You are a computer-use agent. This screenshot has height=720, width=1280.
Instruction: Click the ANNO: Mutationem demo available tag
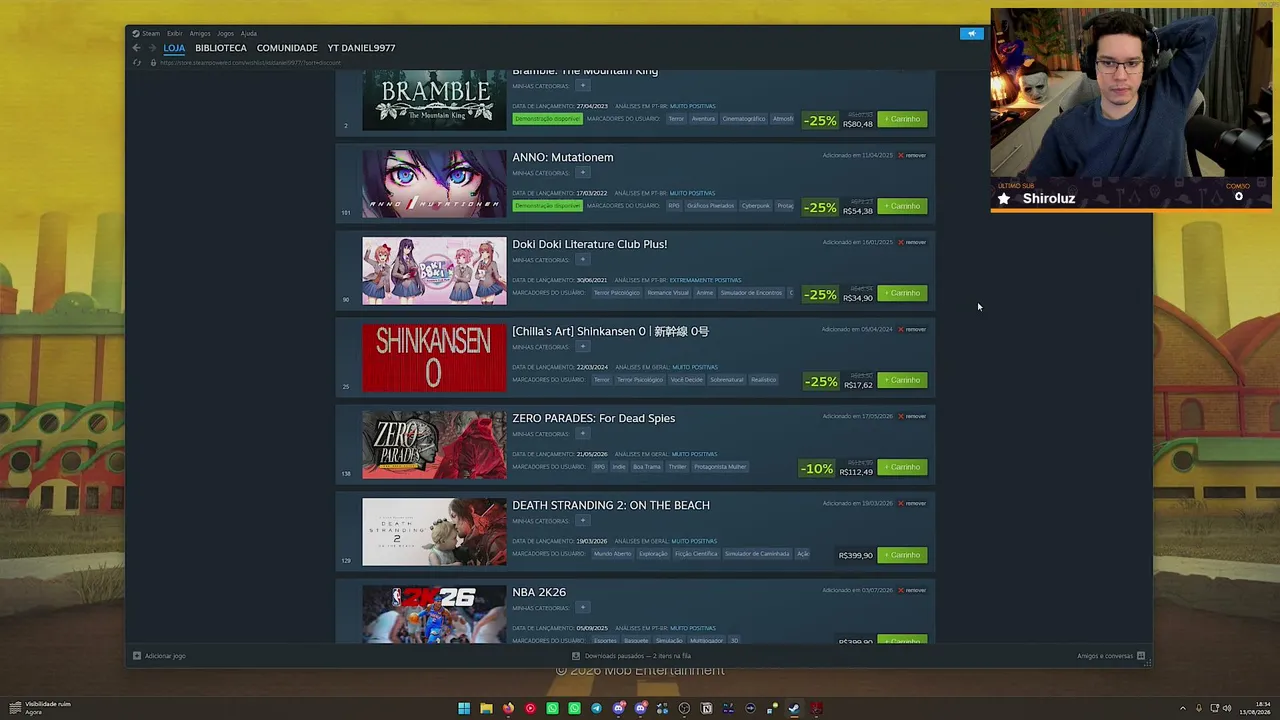(547, 206)
